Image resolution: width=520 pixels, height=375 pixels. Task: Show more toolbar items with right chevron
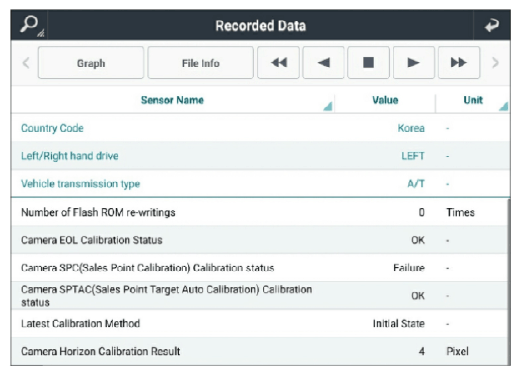(x=495, y=63)
